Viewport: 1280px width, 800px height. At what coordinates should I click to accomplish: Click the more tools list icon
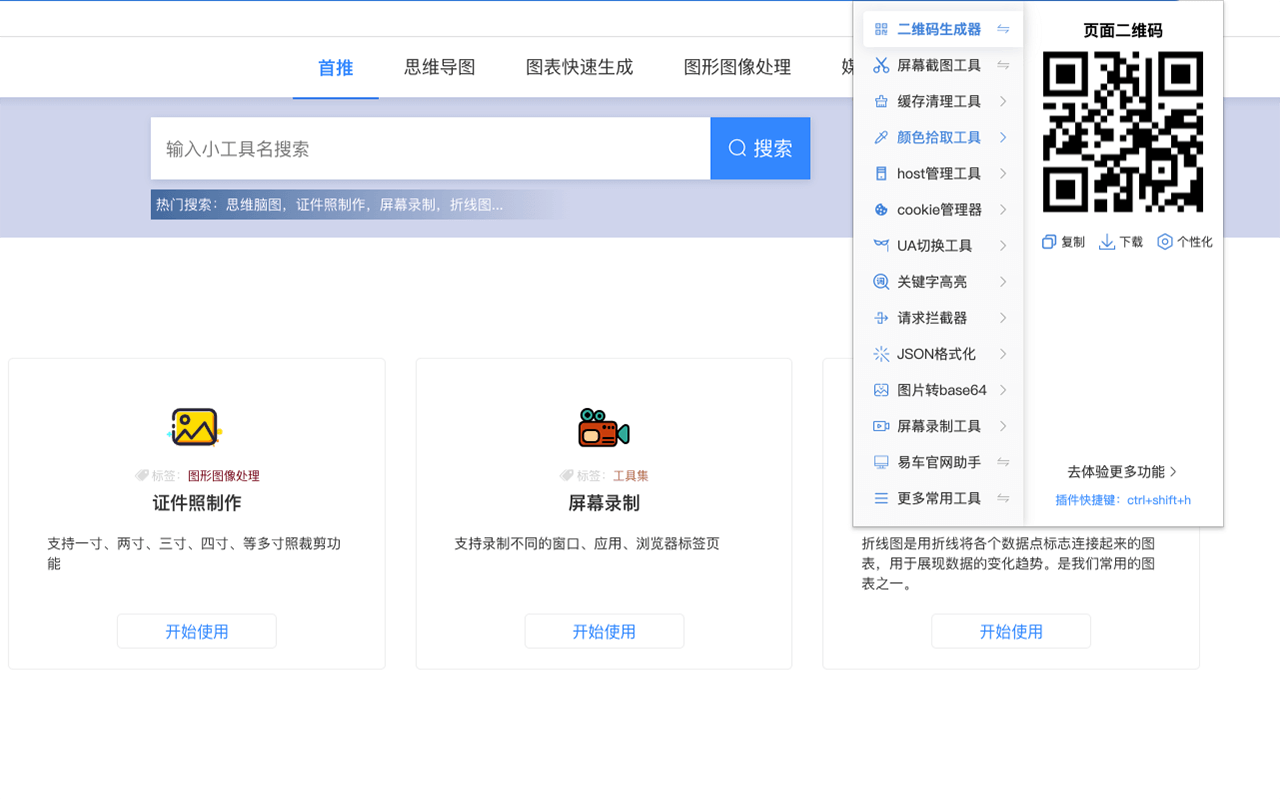coord(881,498)
